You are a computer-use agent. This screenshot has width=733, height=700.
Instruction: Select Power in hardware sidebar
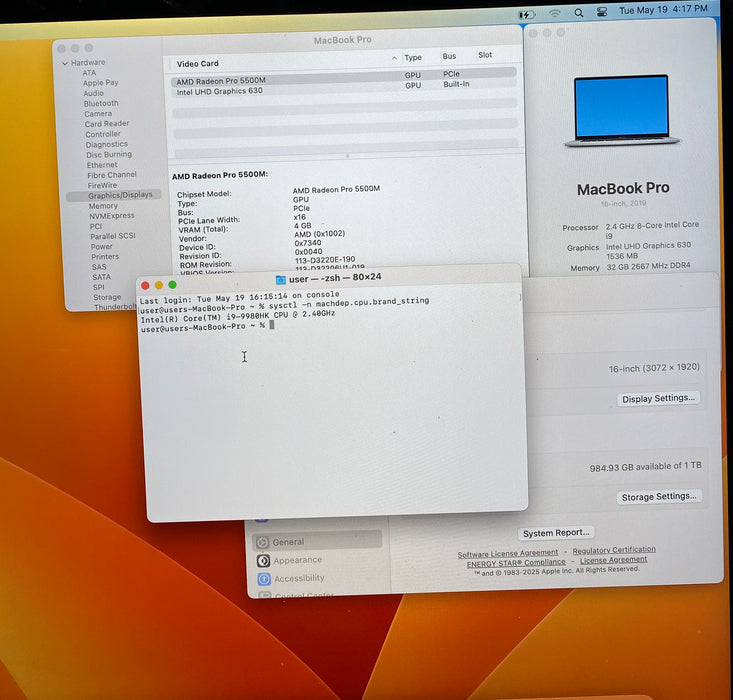101,246
